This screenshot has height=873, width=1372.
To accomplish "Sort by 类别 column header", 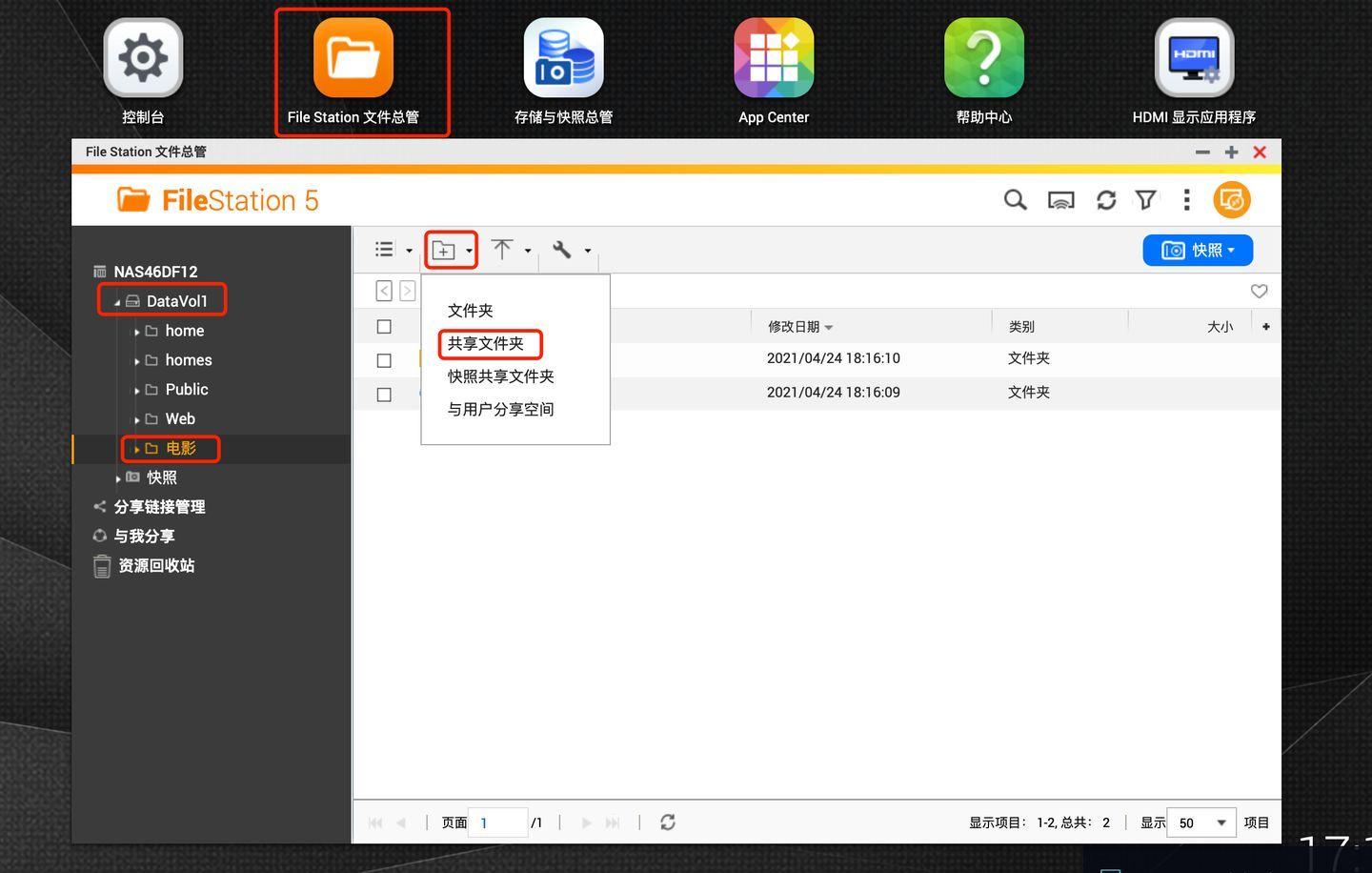I will click(1021, 327).
